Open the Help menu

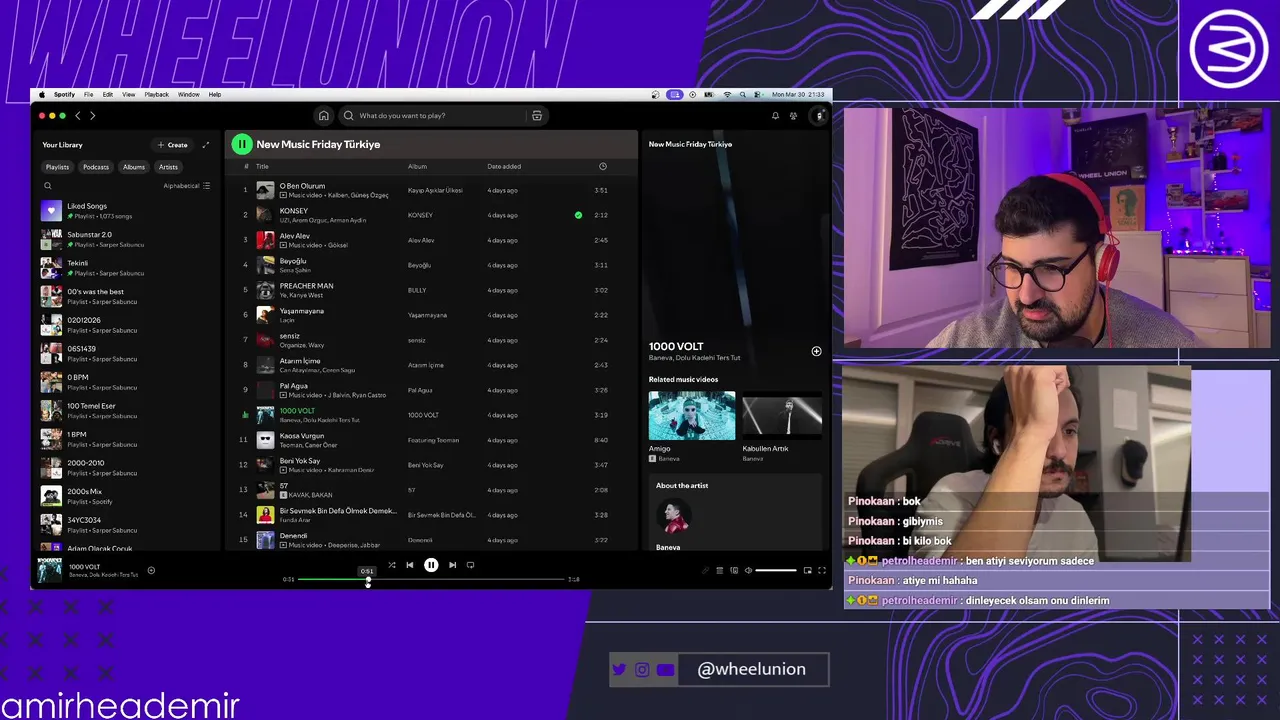click(x=215, y=94)
